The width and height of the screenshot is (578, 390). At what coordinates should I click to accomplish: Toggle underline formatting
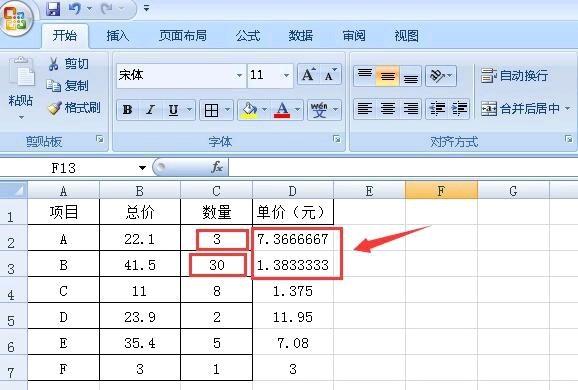click(173, 109)
